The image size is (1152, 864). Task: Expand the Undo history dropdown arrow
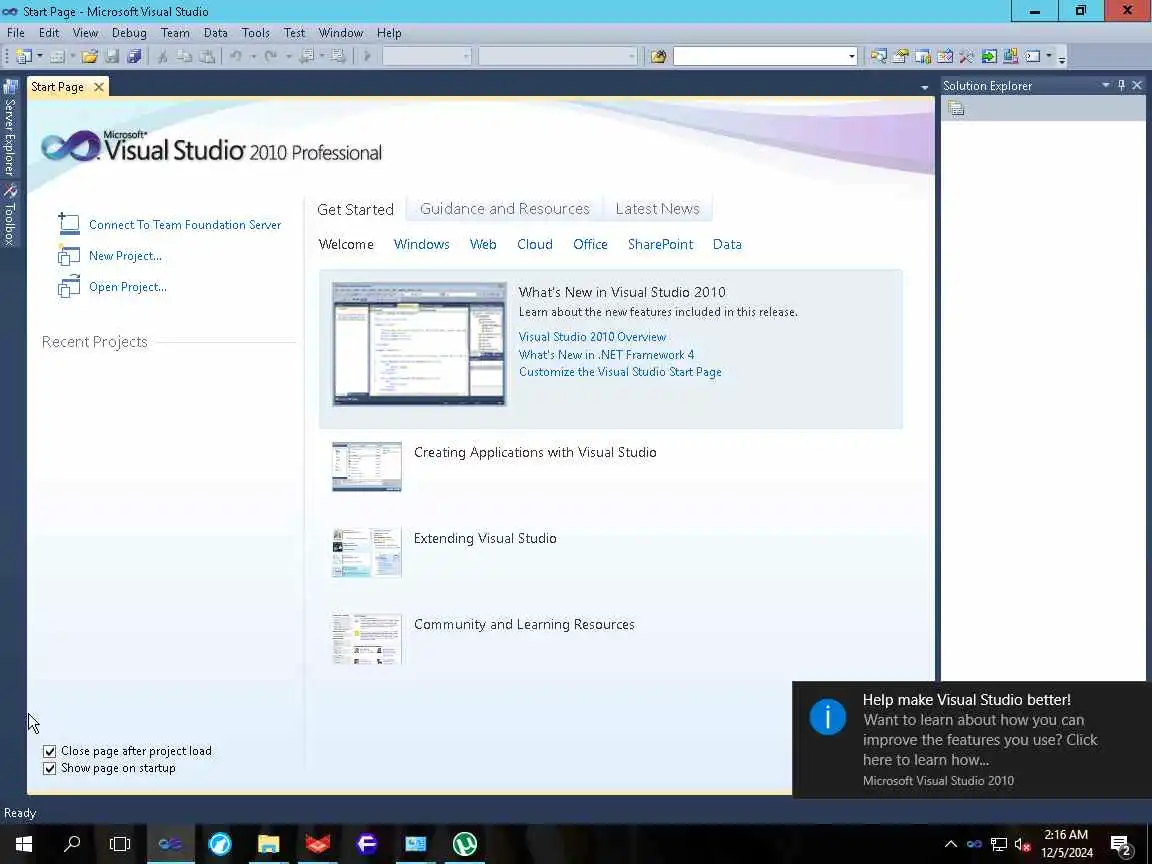click(253, 56)
